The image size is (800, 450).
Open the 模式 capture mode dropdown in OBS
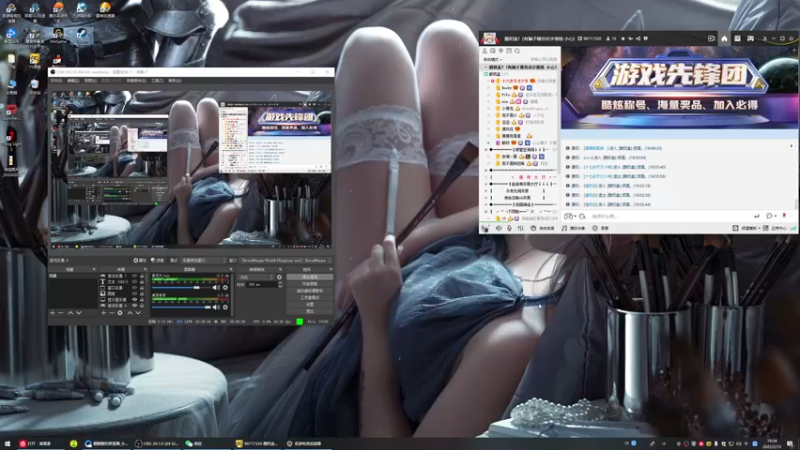point(204,260)
